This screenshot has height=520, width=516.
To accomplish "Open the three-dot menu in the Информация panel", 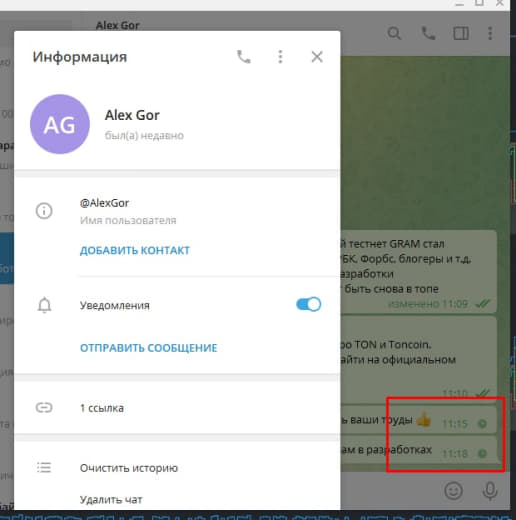I will 280,57.
